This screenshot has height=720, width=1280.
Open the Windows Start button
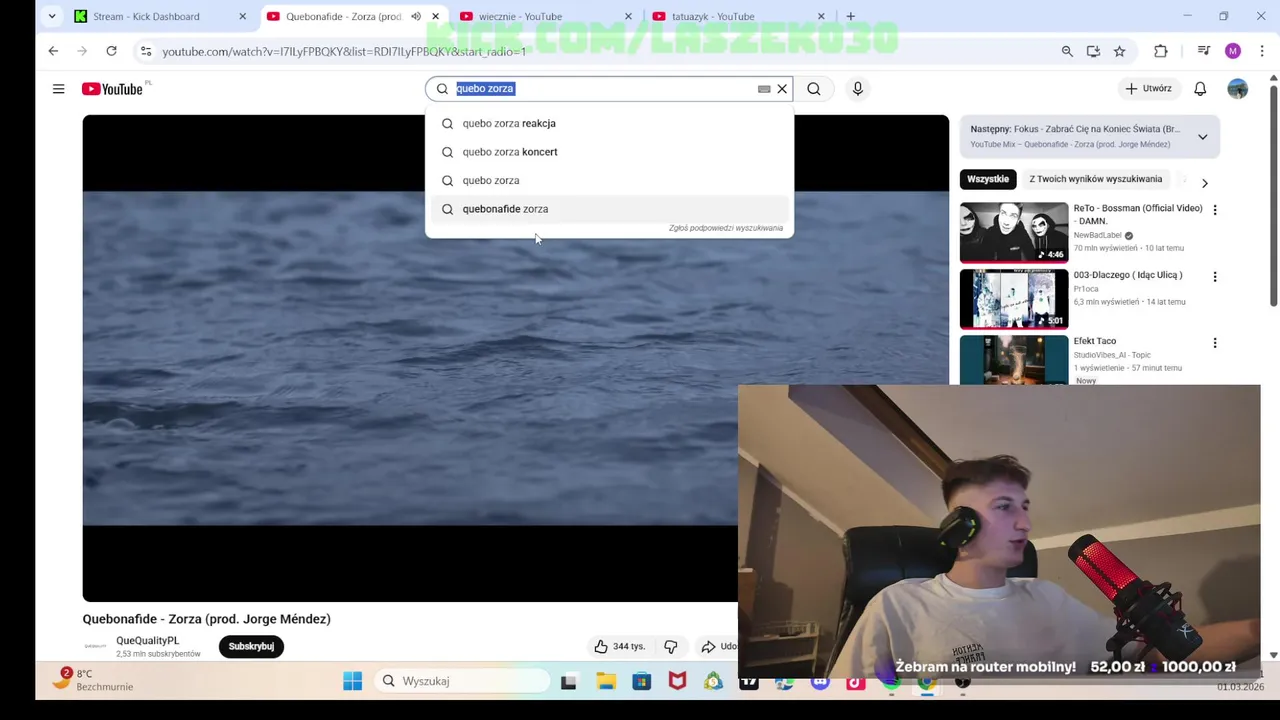352,681
